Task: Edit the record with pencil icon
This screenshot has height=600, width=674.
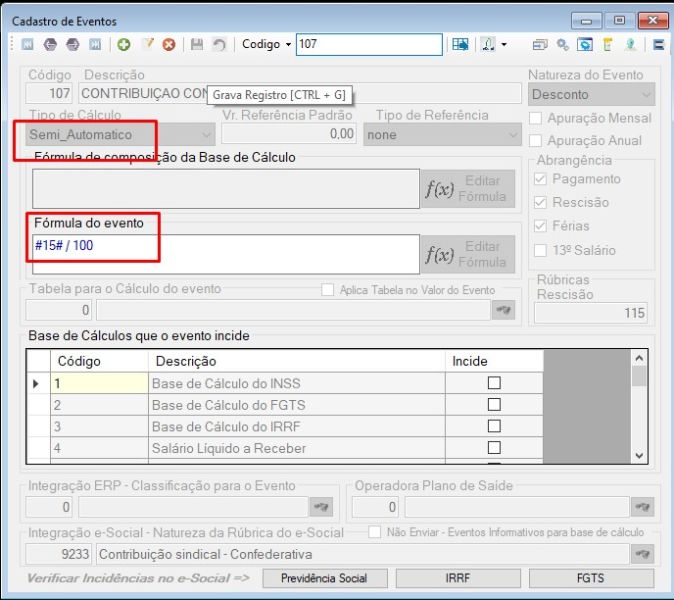Action: 147,44
